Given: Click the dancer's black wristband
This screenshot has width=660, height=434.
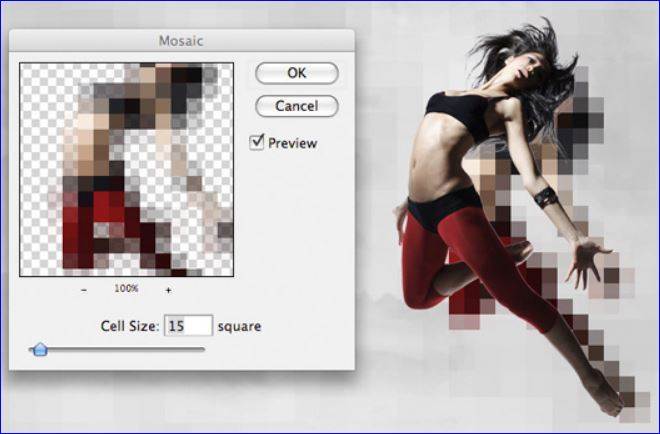Looking at the screenshot, I should tap(544, 197).
